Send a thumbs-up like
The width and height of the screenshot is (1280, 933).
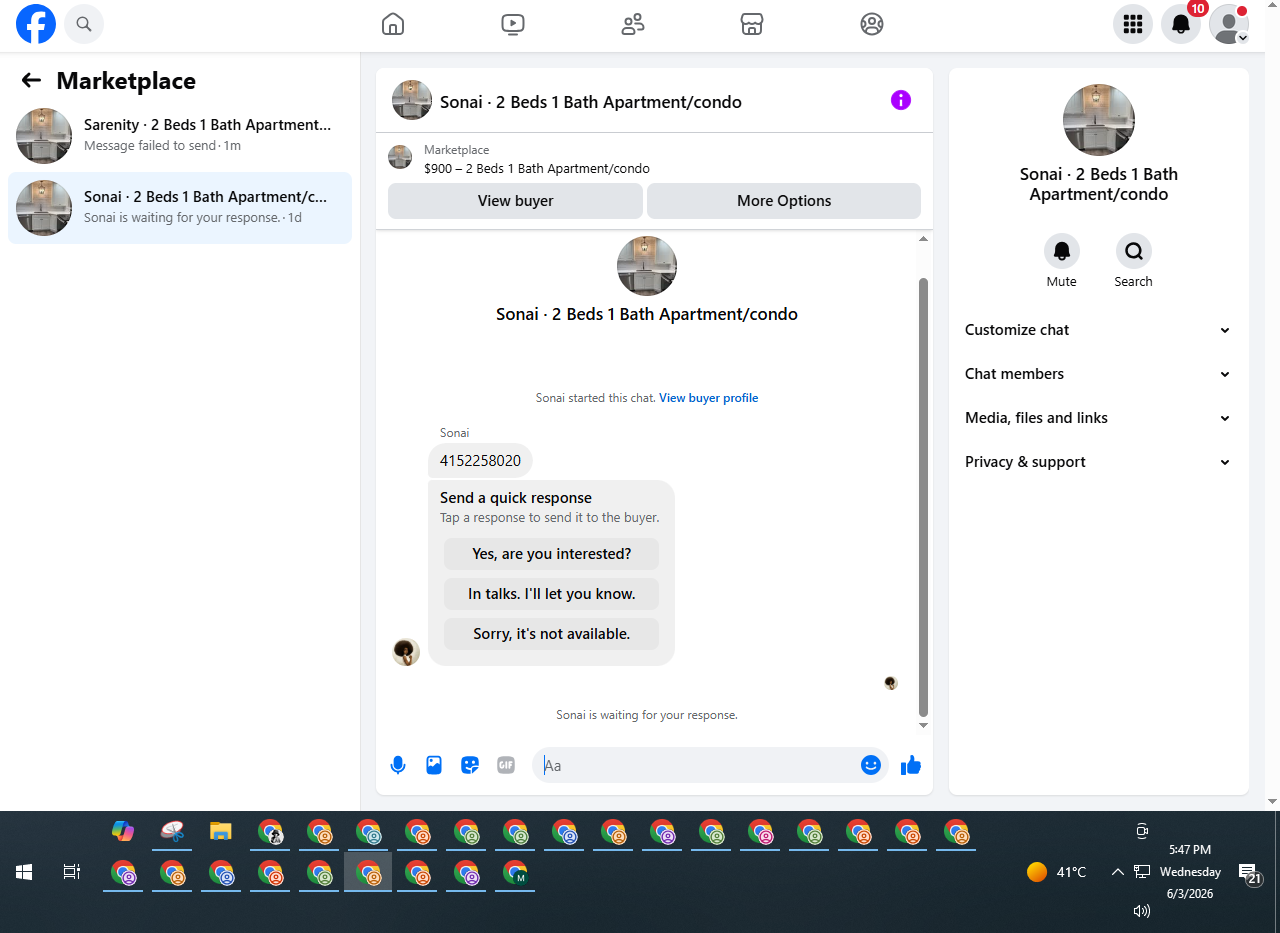[x=910, y=765]
